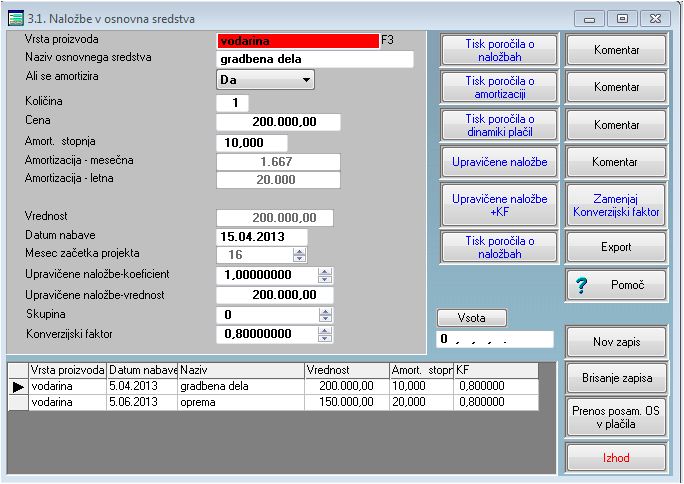Click the app icon in the title bar

[x=16, y=19]
